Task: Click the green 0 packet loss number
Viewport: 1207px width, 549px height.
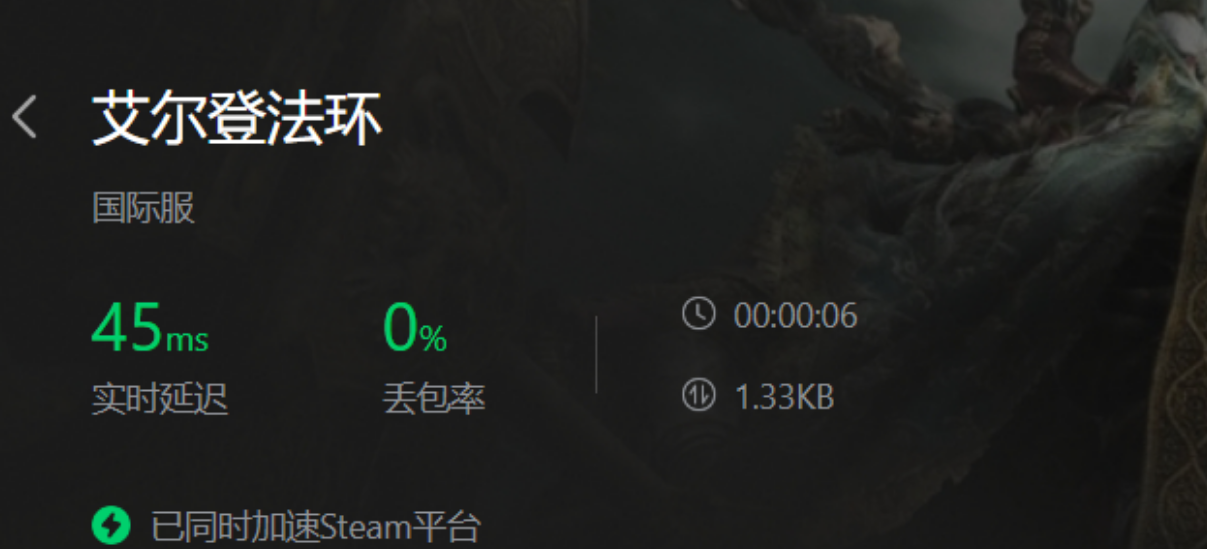Action: click(x=400, y=328)
